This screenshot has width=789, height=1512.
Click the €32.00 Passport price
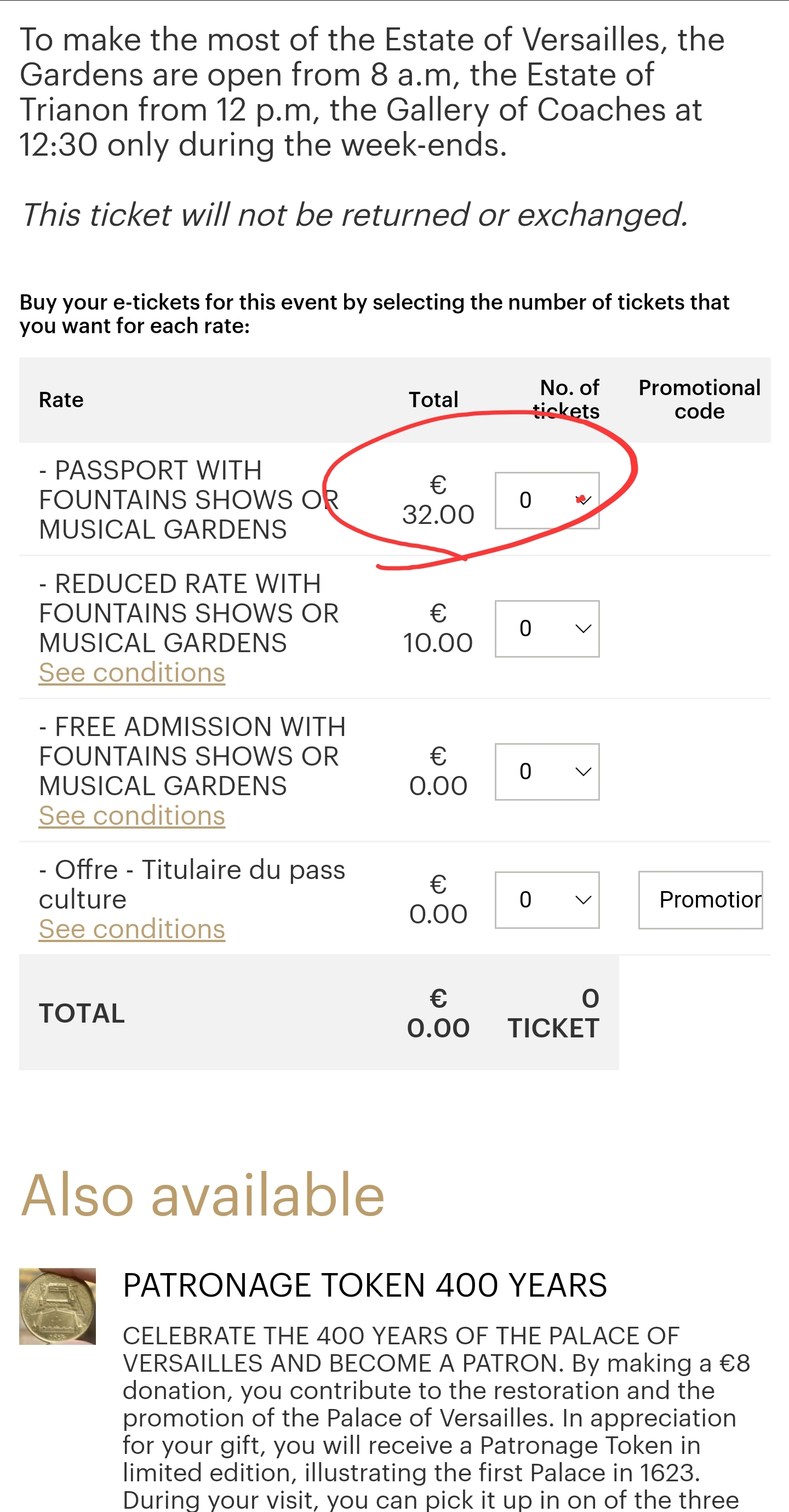(x=438, y=500)
